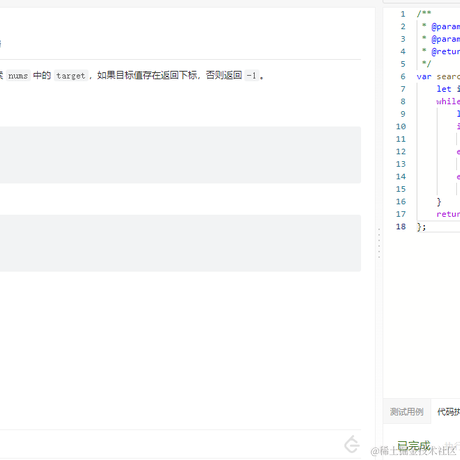The image size is (460, 460).
Task: Click the 'let' keyword on line 7
Action: click(444, 89)
